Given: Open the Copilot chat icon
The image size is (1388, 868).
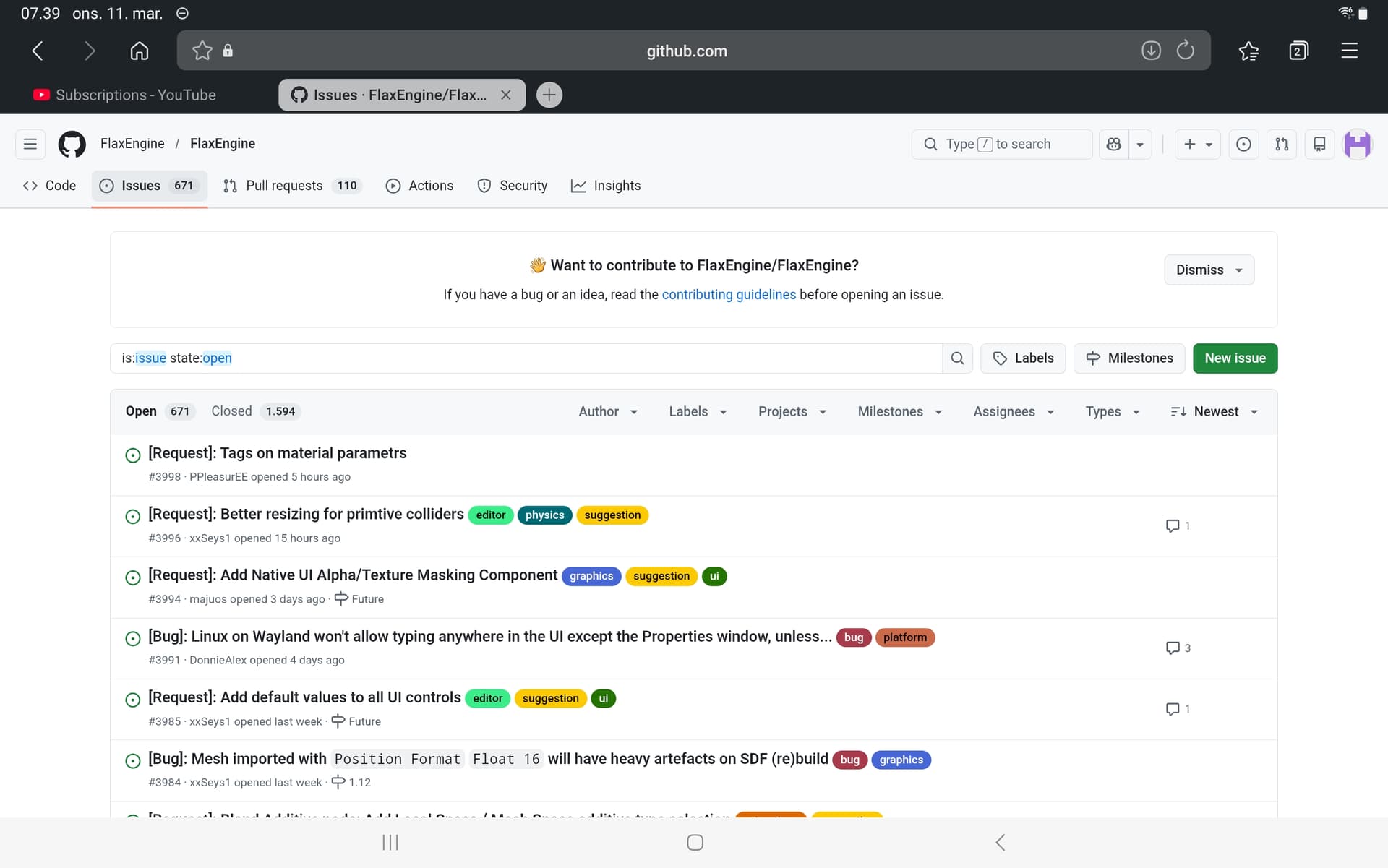Looking at the screenshot, I should [1113, 144].
